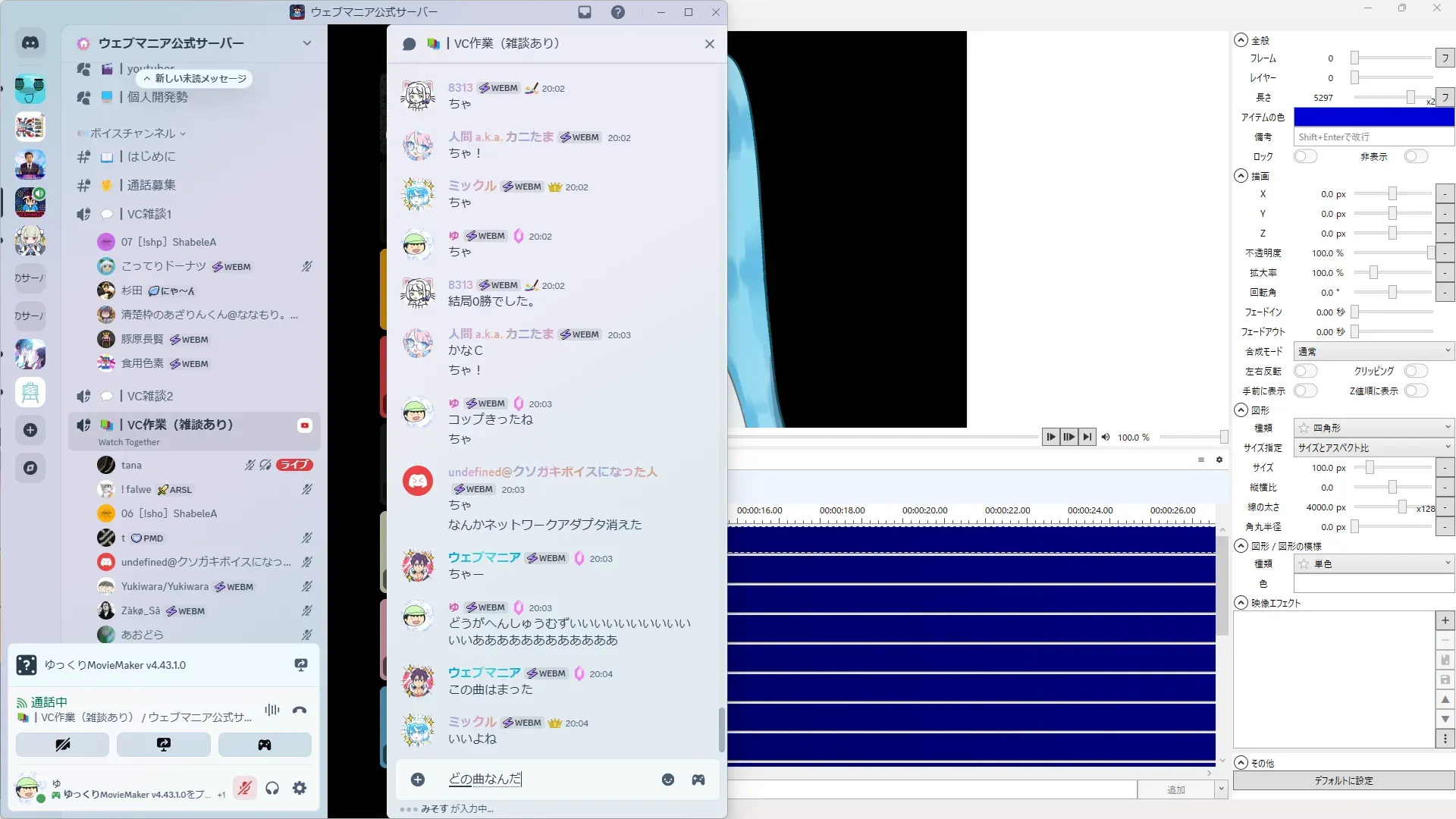
Task: Open the Discord inbox icon
Action: (x=585, y=12)
